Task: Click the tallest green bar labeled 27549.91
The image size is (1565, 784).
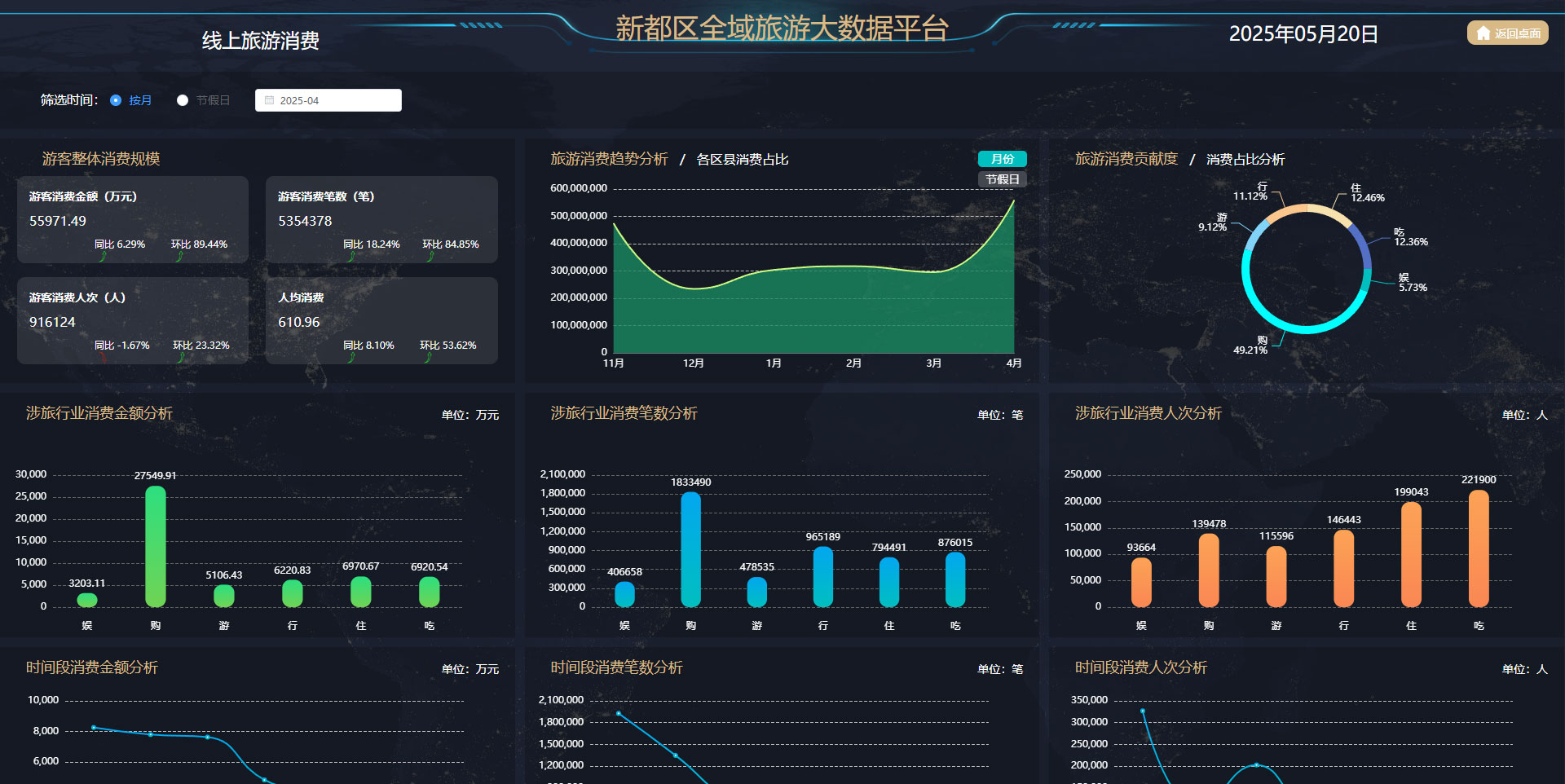Action: (x=155, y=546)
